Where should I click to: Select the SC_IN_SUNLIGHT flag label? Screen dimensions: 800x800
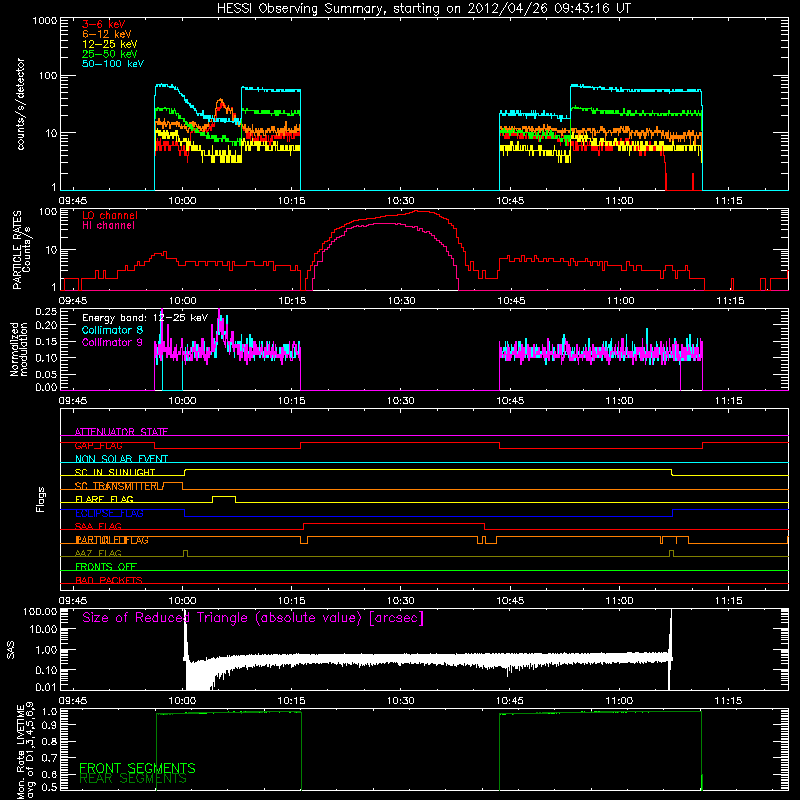click(x=115, y=472)
